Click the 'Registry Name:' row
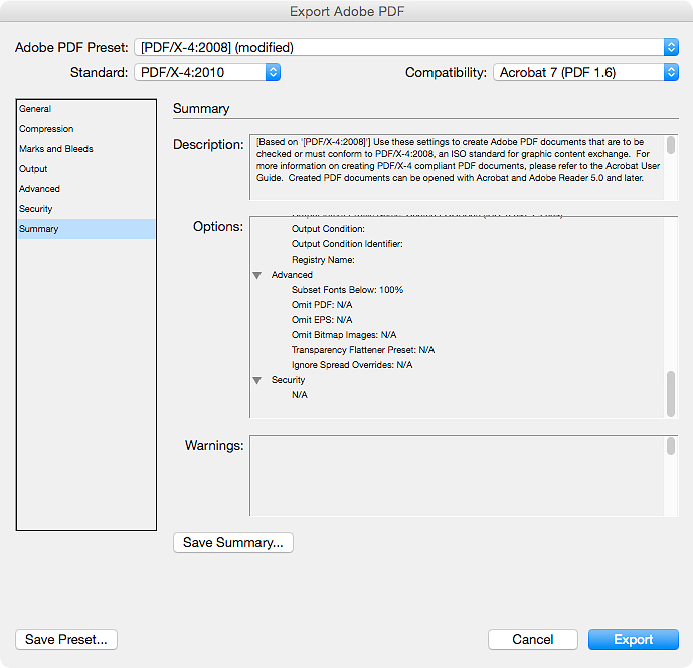The image size is (693, 668). [x=323, y=260]
